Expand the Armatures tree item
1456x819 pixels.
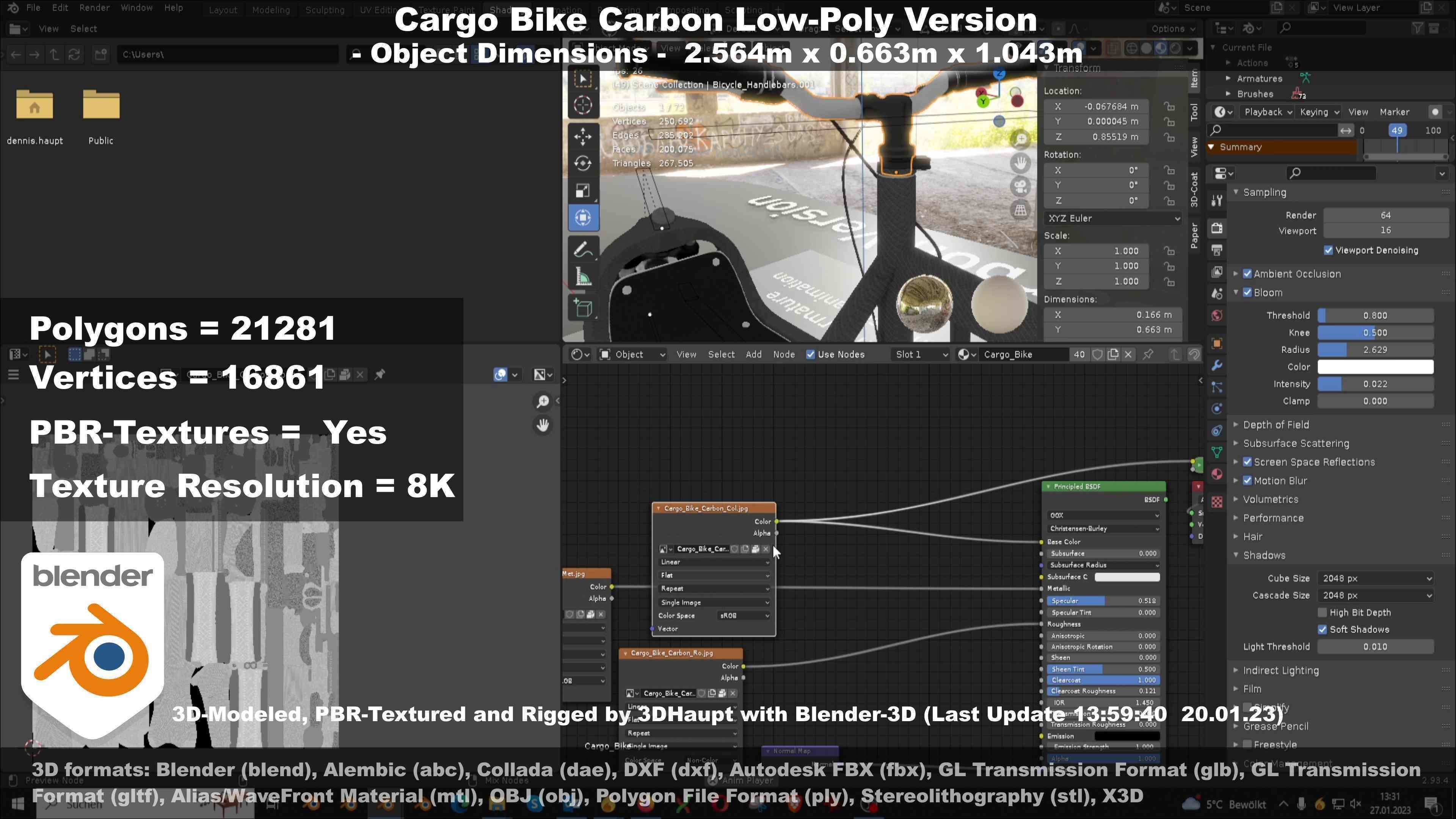(x=1228, y=78)
